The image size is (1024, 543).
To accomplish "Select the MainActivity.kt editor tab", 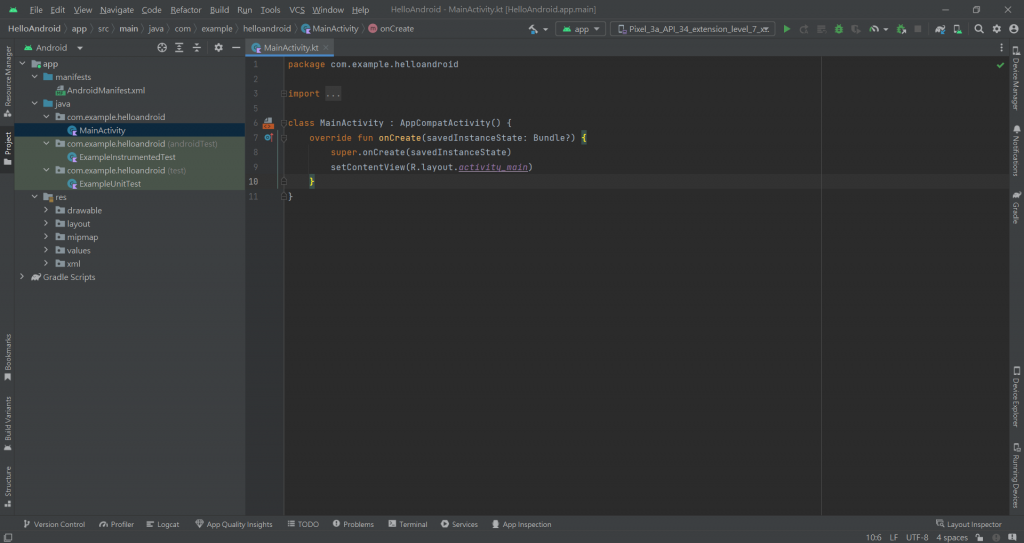I will click(x=290, y=48).
